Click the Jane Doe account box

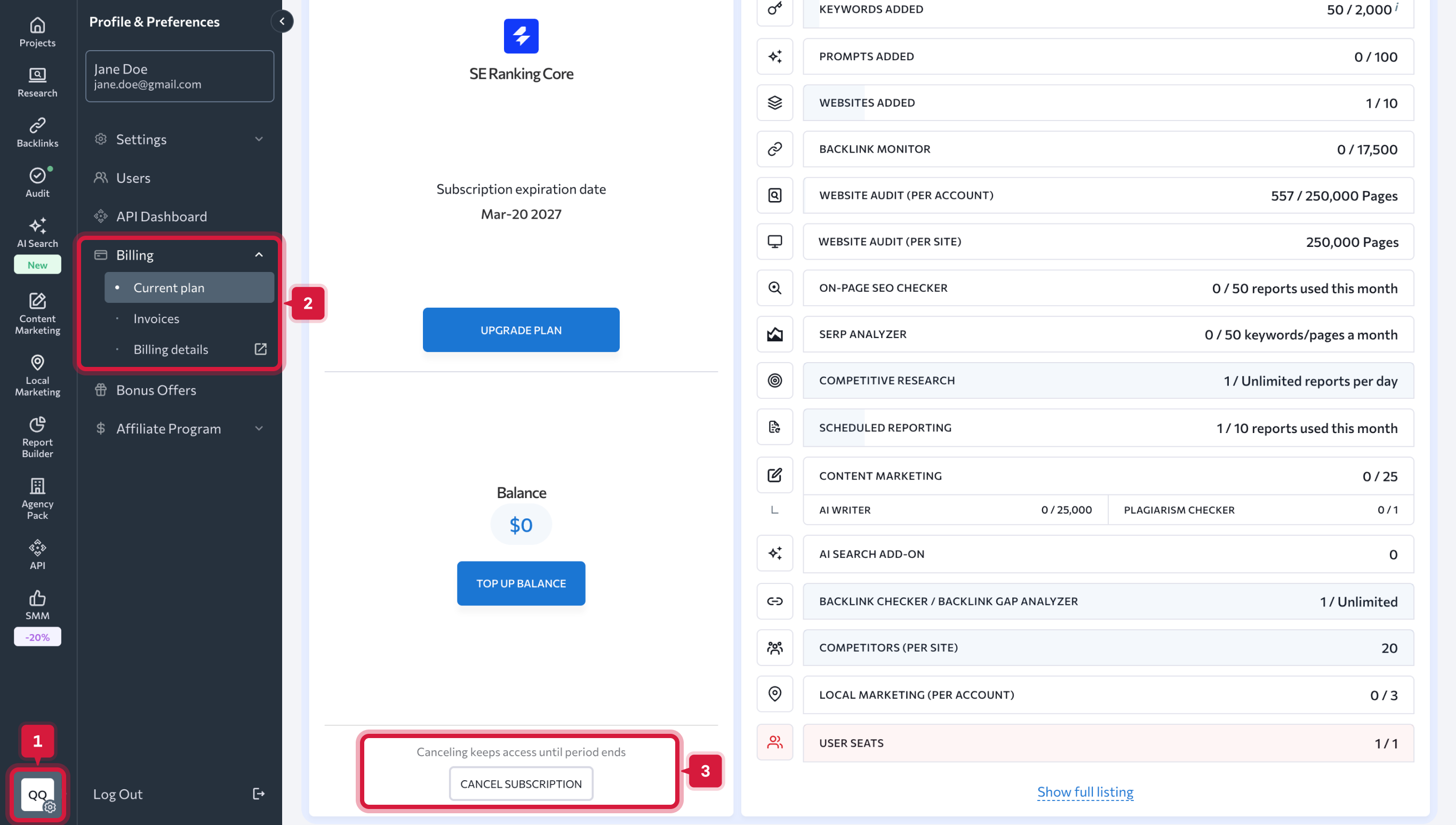180,76
